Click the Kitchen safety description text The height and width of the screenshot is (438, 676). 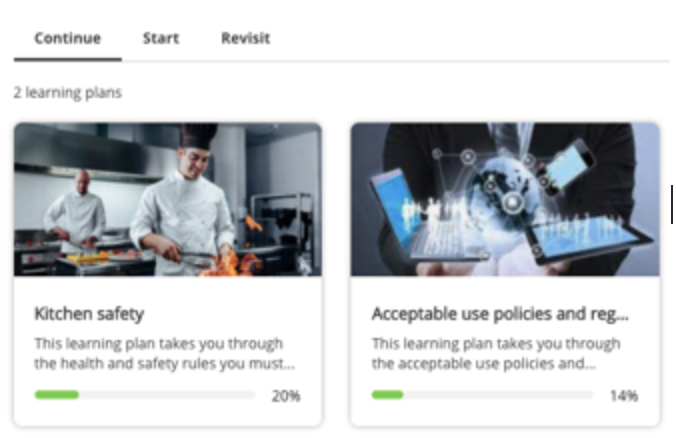click(164, 353)
